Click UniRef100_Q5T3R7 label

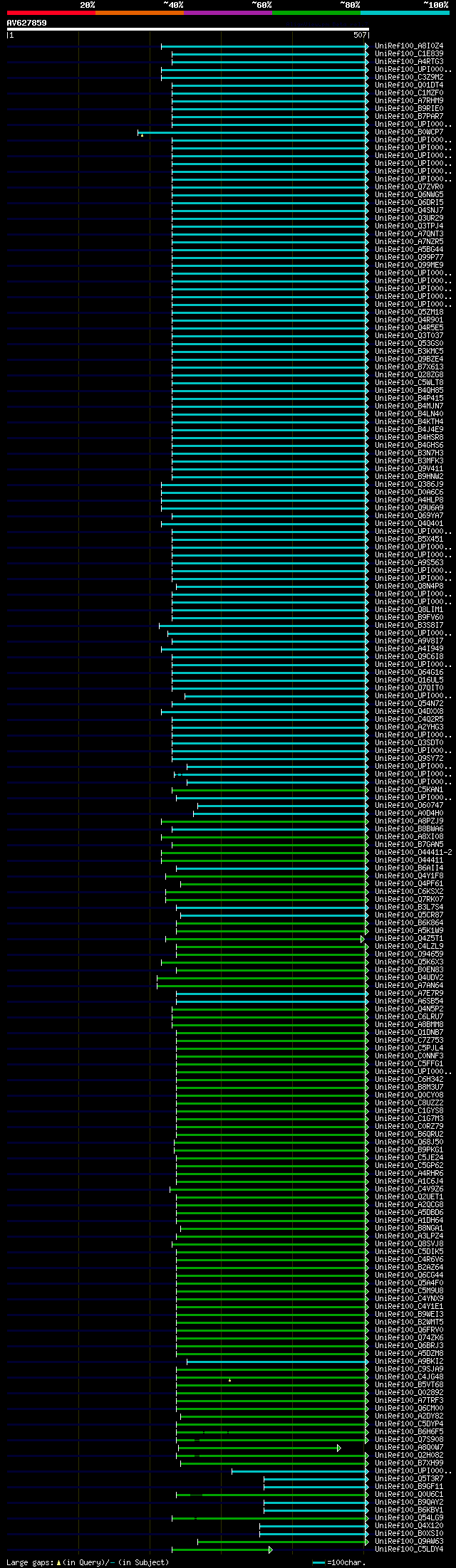409,1478
